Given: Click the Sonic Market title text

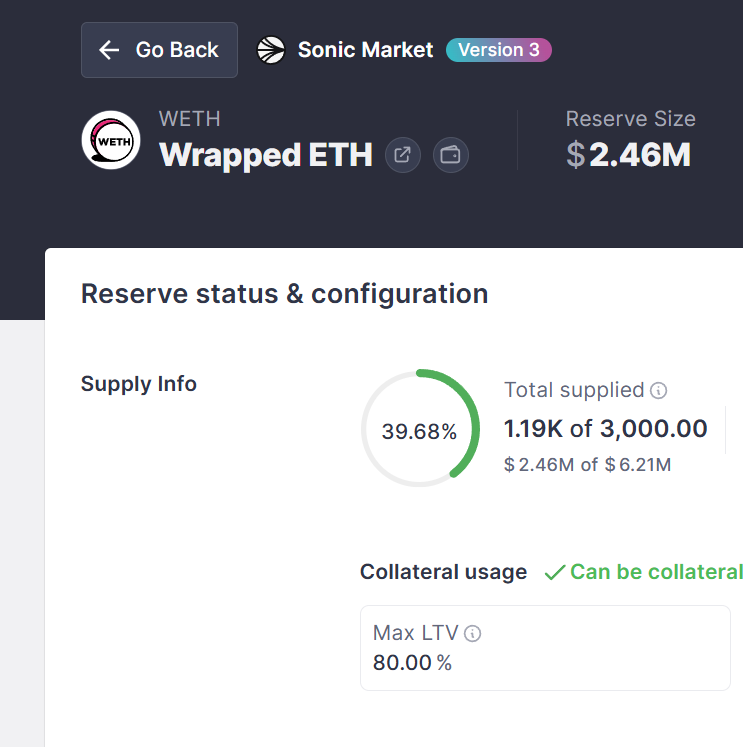Looking at the screenshot, I should [365, 50].
